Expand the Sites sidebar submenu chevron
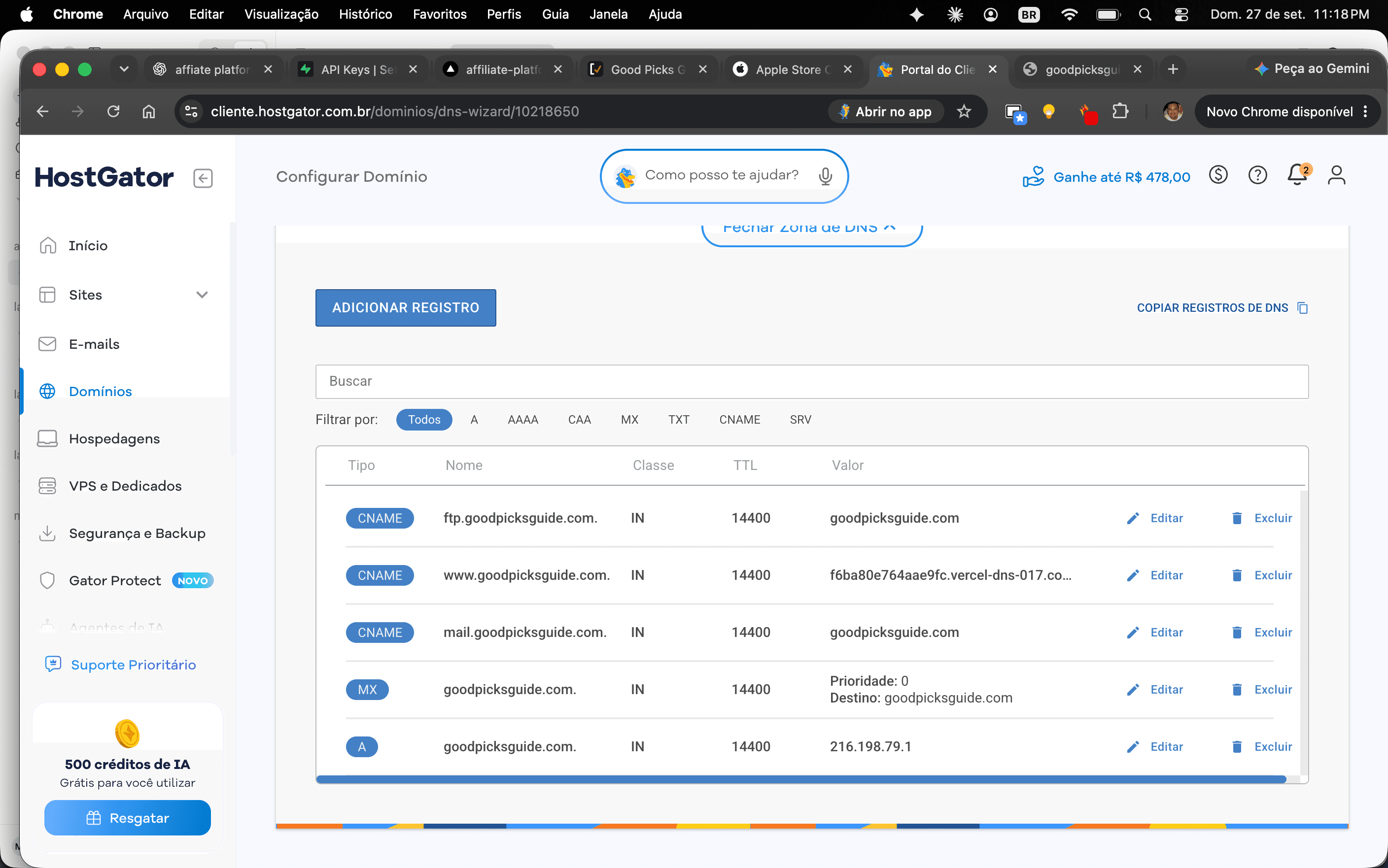The width and height of the screenshot is (1388, 868). [x=202, y=295]
